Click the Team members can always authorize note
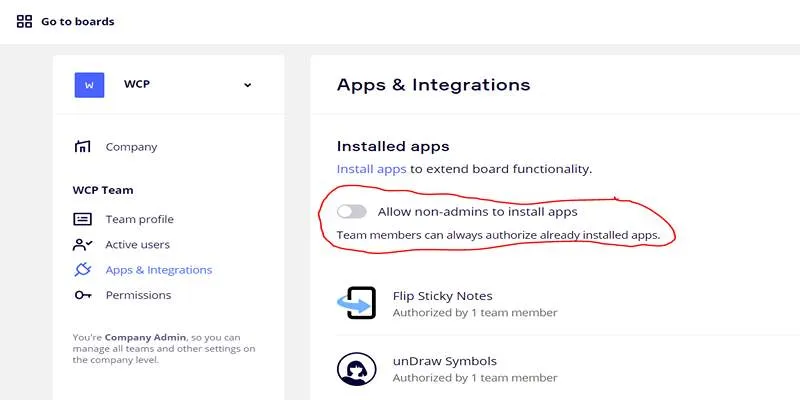This screenshot has width=800, height=400. coord(498,235)
